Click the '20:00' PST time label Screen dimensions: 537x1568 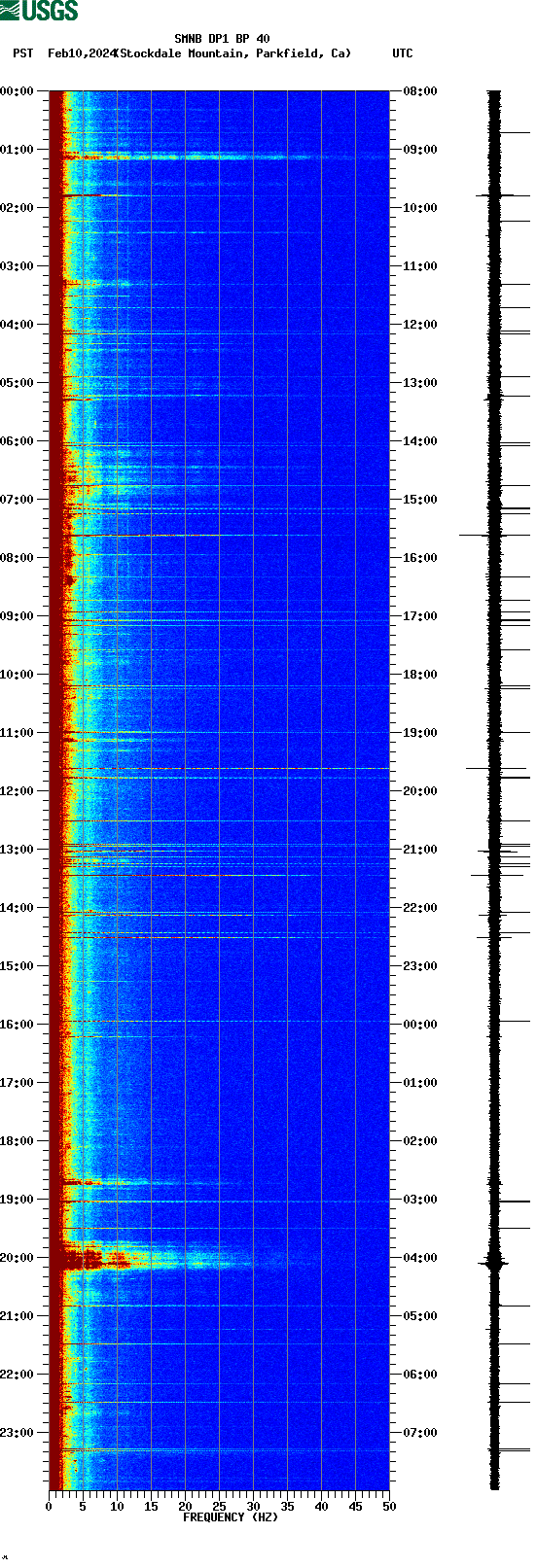point(17,1258)
